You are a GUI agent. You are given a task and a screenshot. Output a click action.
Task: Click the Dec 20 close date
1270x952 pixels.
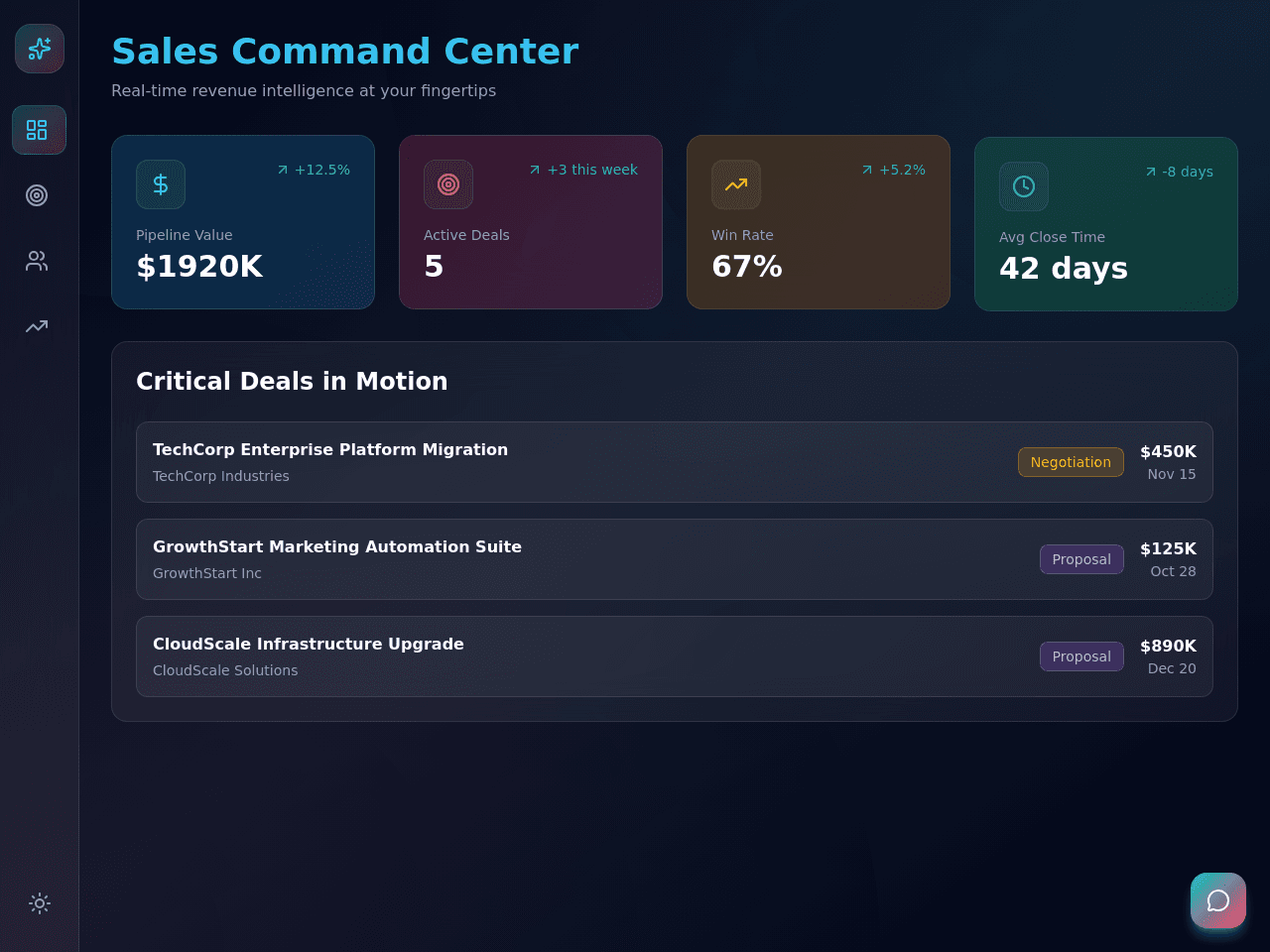(1172, 668)
